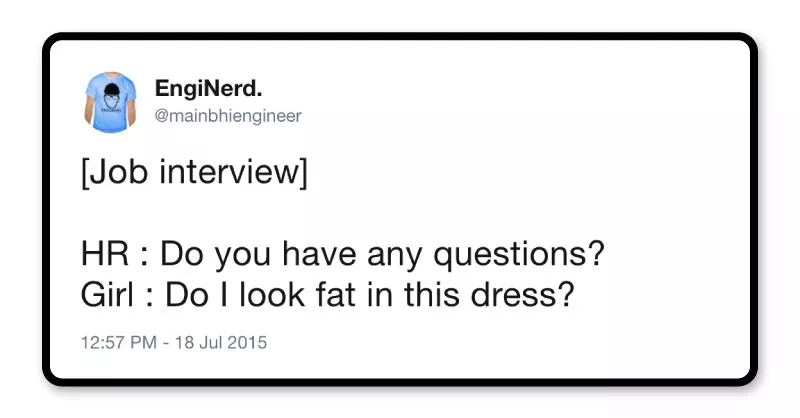Click the glasses face logo on avatar shirt
Image resolution: width=800 pixels, height=418 pixels.
coord(109,94)
